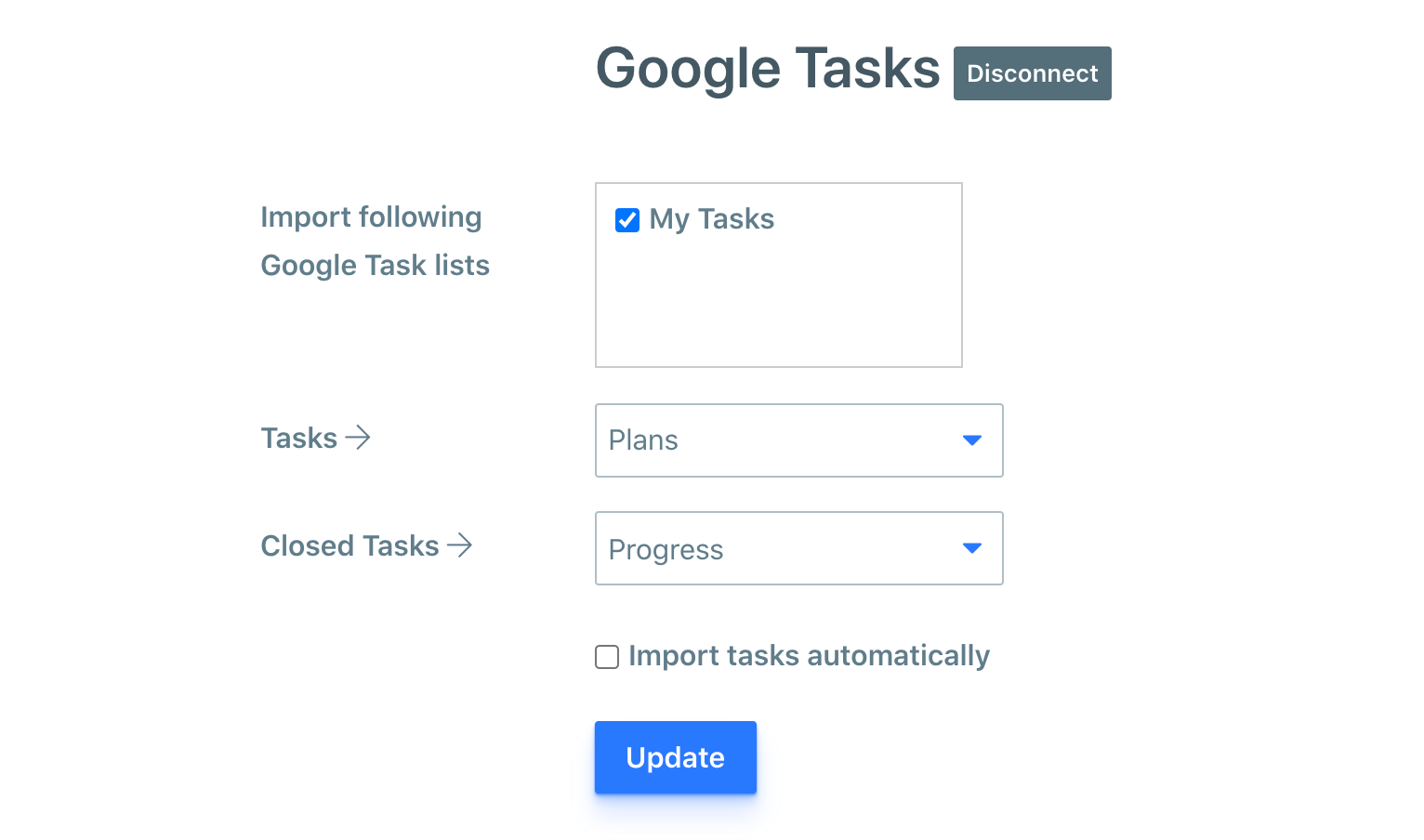Click the Closed Tasks label text
Screen dimensions: 1424x840
(x=349, y=546)
